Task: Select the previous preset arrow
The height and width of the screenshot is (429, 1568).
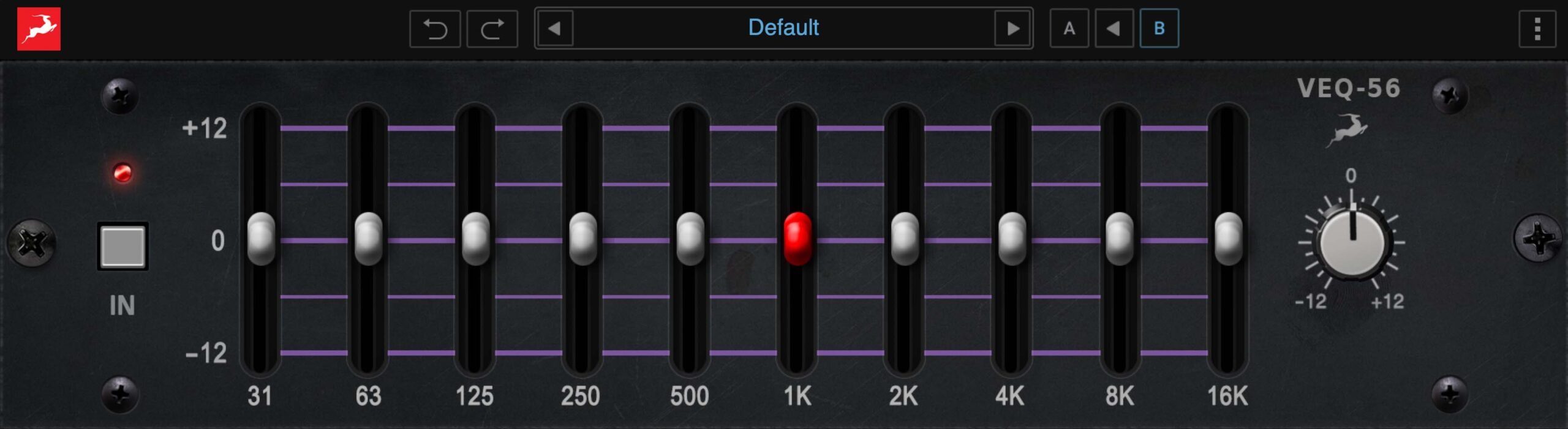Action: [x=554, y=29]
